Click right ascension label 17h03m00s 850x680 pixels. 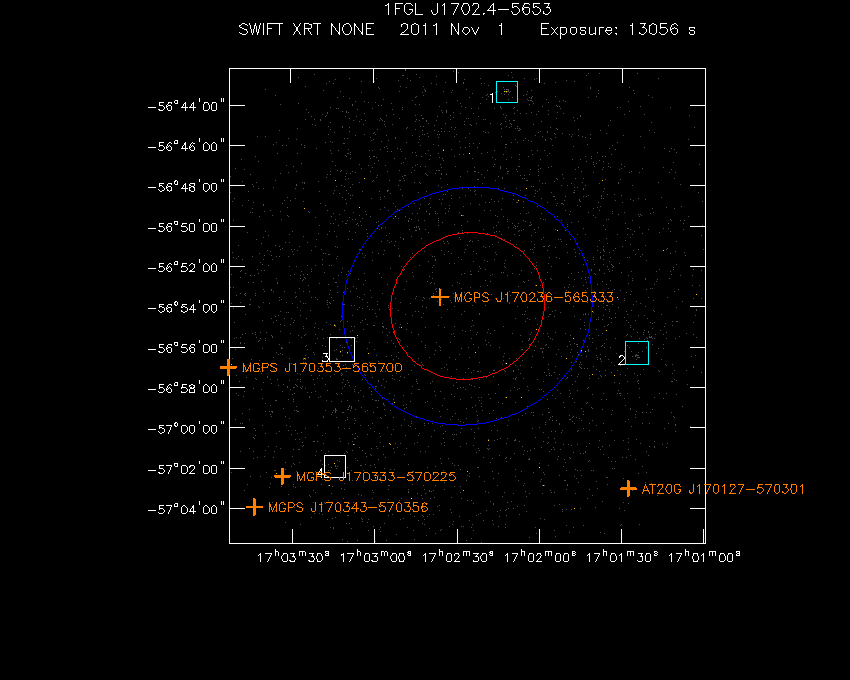pyautogui.click(x=375, y=557)
